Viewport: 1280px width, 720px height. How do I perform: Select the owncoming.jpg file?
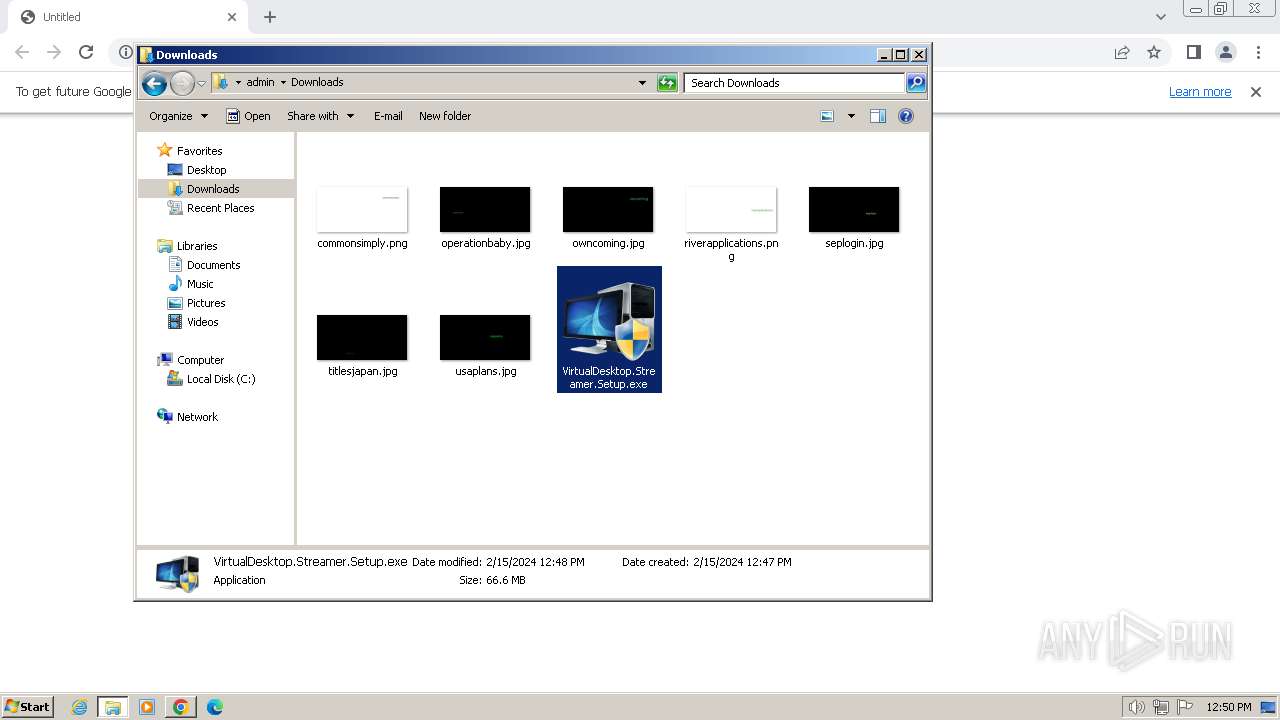tap(608, 217)
